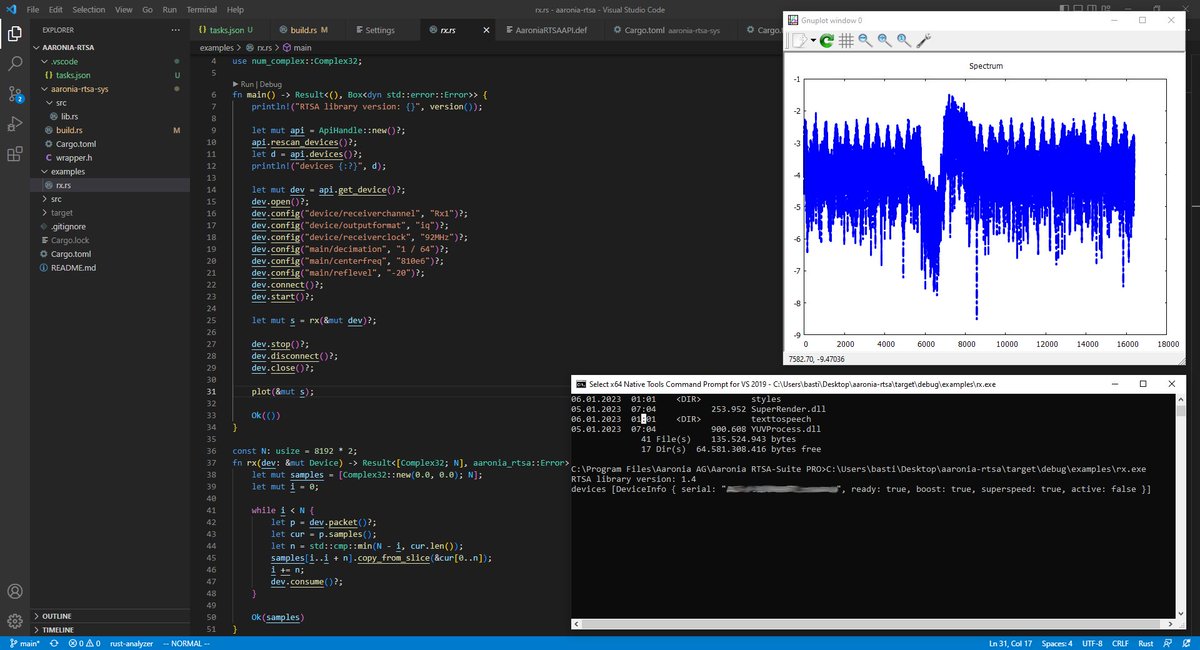1200x650 pixels.
Task: Open dropdown arrow next to gnuplot copy icon
Action: (x=813, y=41)
